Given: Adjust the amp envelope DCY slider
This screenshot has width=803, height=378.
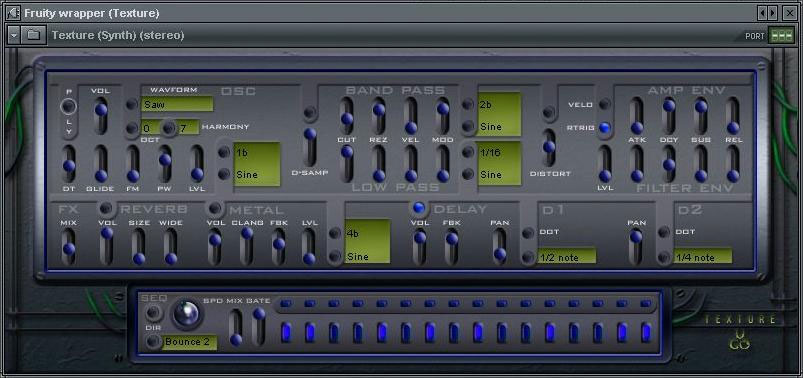Looking at the screenshot, I should 669,116.
